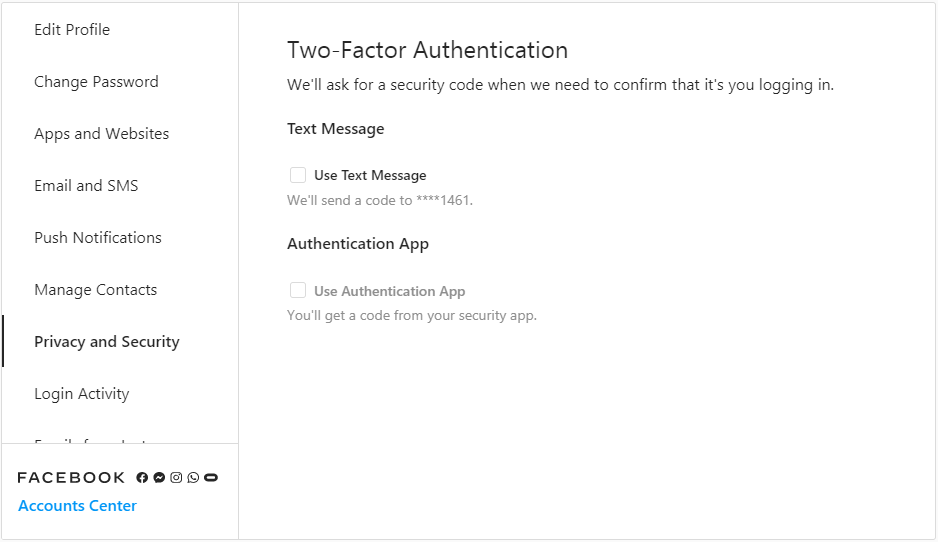The image size is (938, 542).
Task: Open the Accounts Center link
Action: pos(77,506)
